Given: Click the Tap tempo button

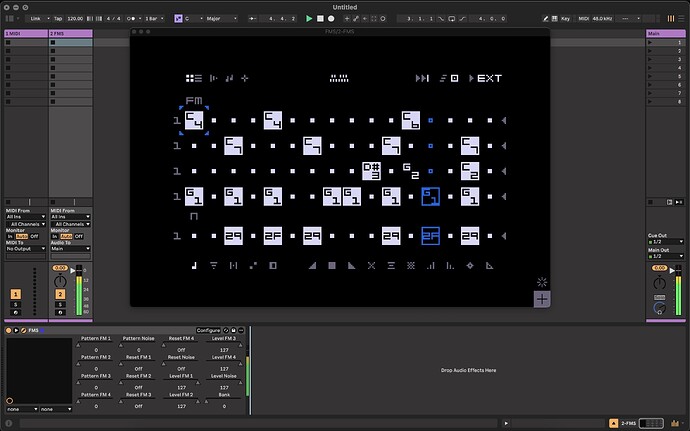Looking at the screenshot, I should (x=58, y=18).
